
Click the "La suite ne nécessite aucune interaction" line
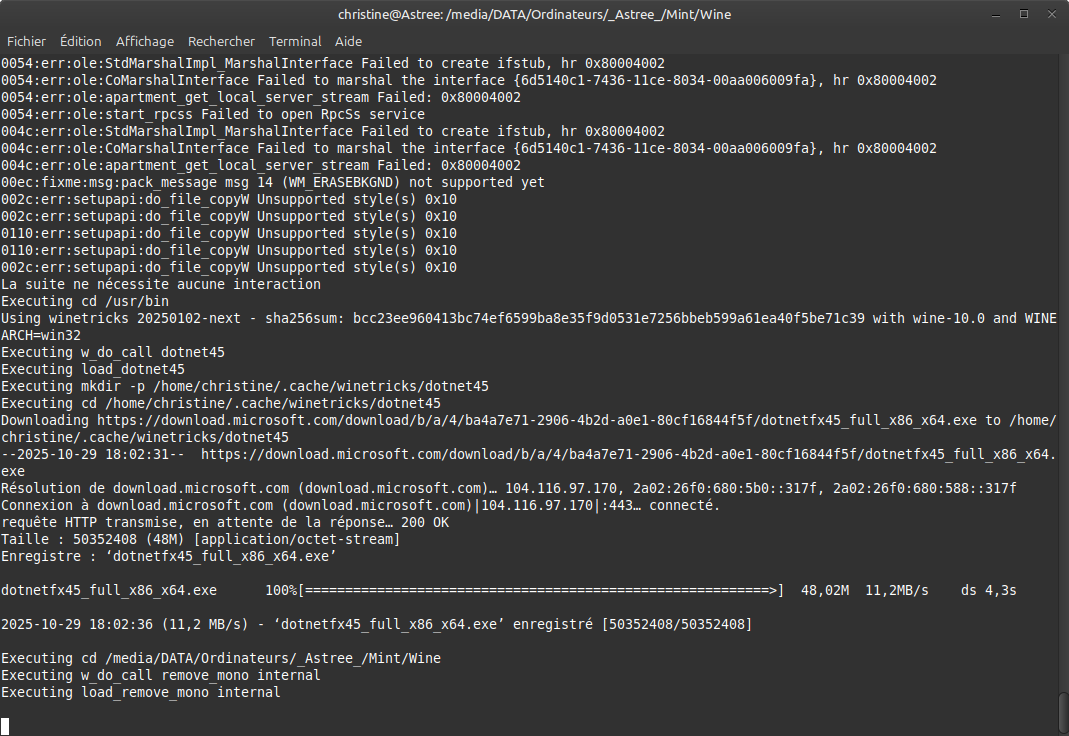coord(161,284)
